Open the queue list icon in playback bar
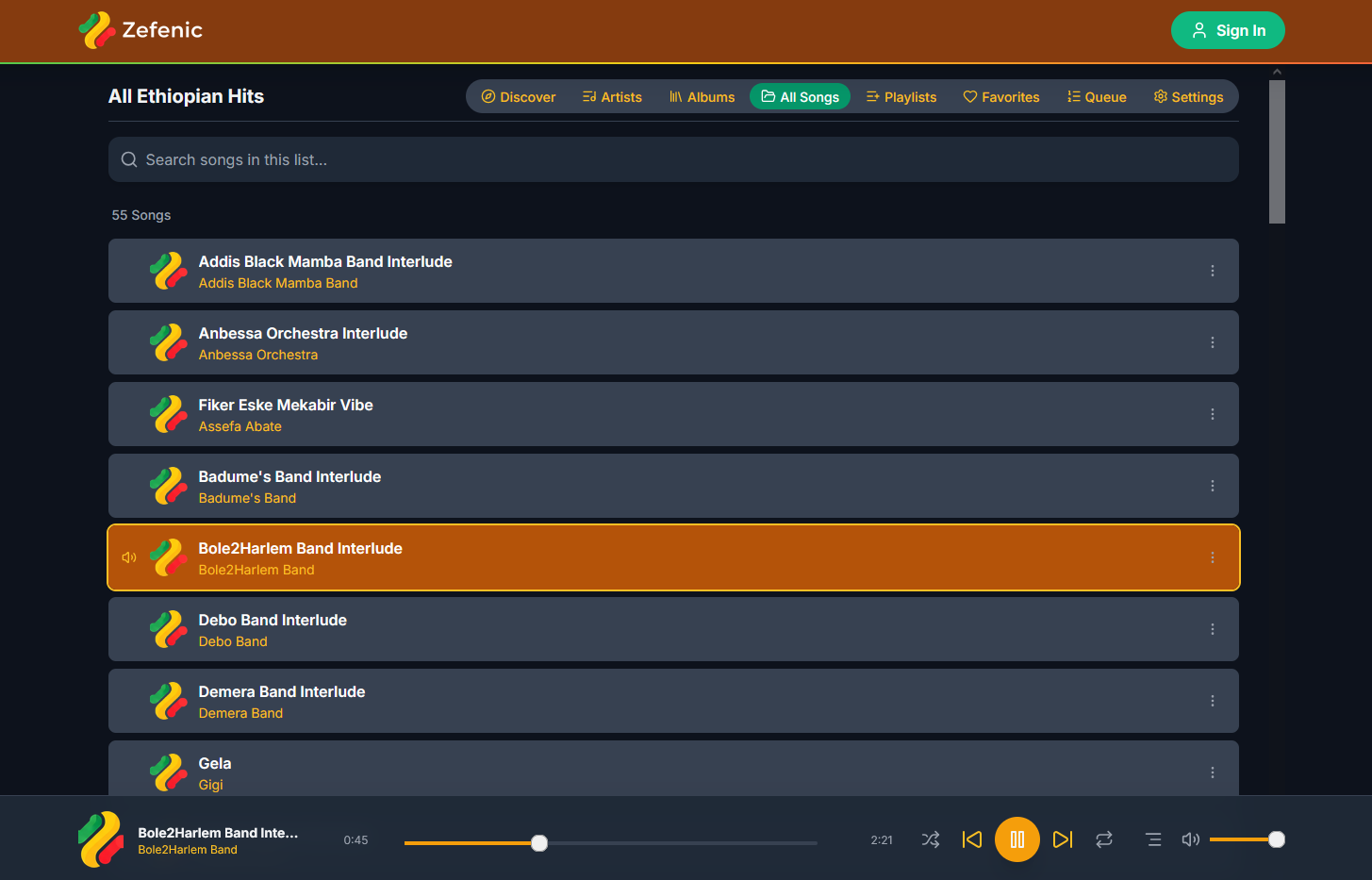Screen dimensions: 1372x880 click(x=1152, y=839)
